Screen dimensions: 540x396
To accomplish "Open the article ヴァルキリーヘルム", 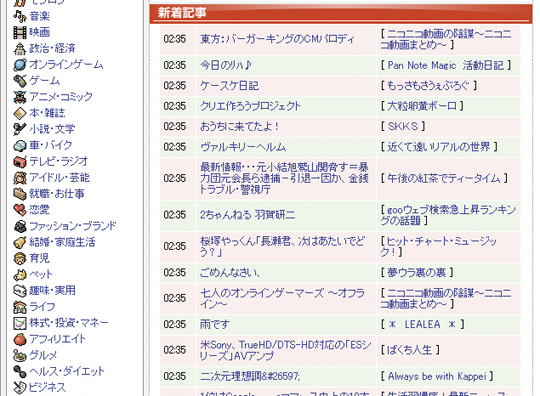I will (x=243, y=147).
